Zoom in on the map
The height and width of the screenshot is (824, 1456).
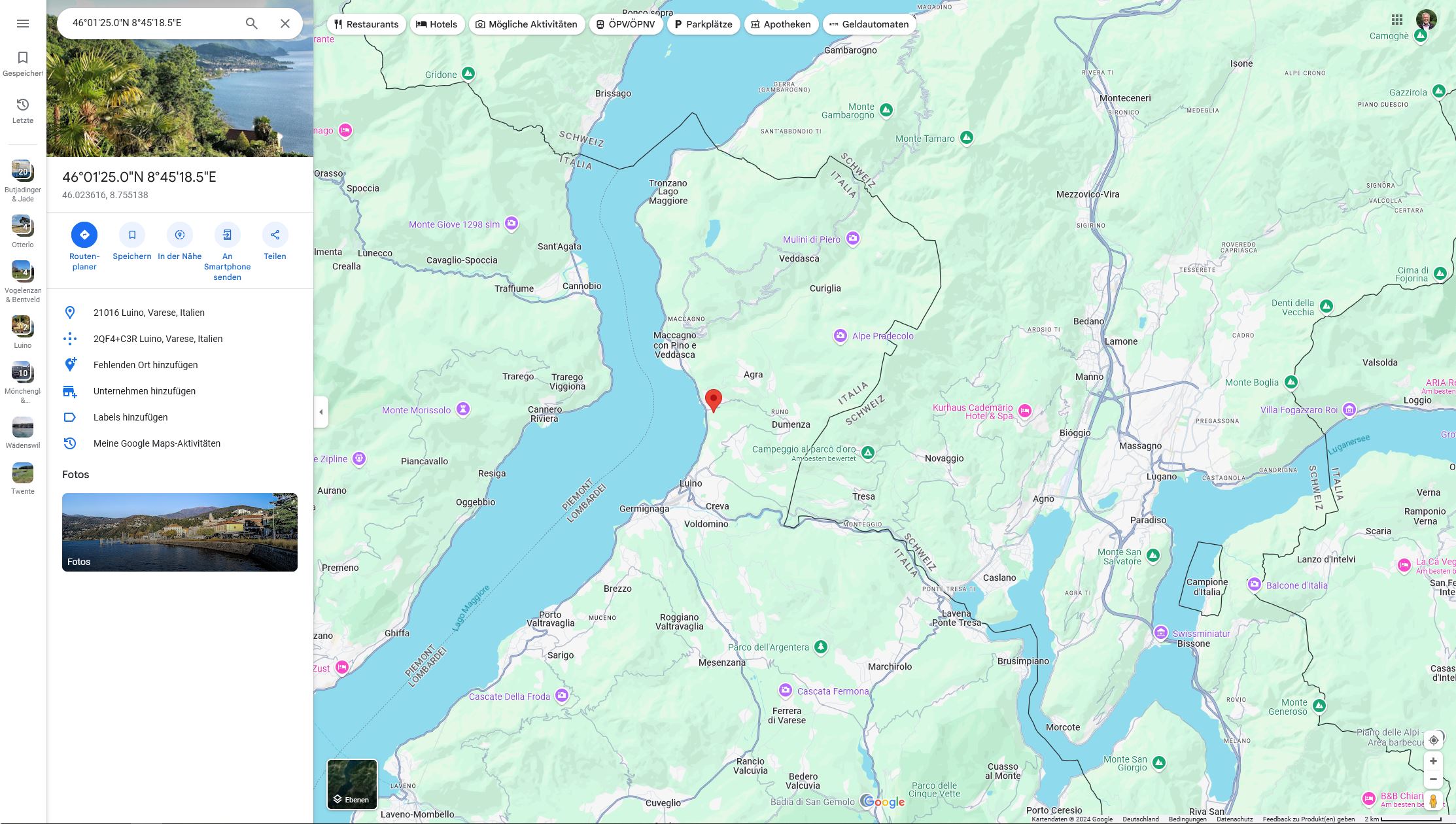pos(1433,761)
